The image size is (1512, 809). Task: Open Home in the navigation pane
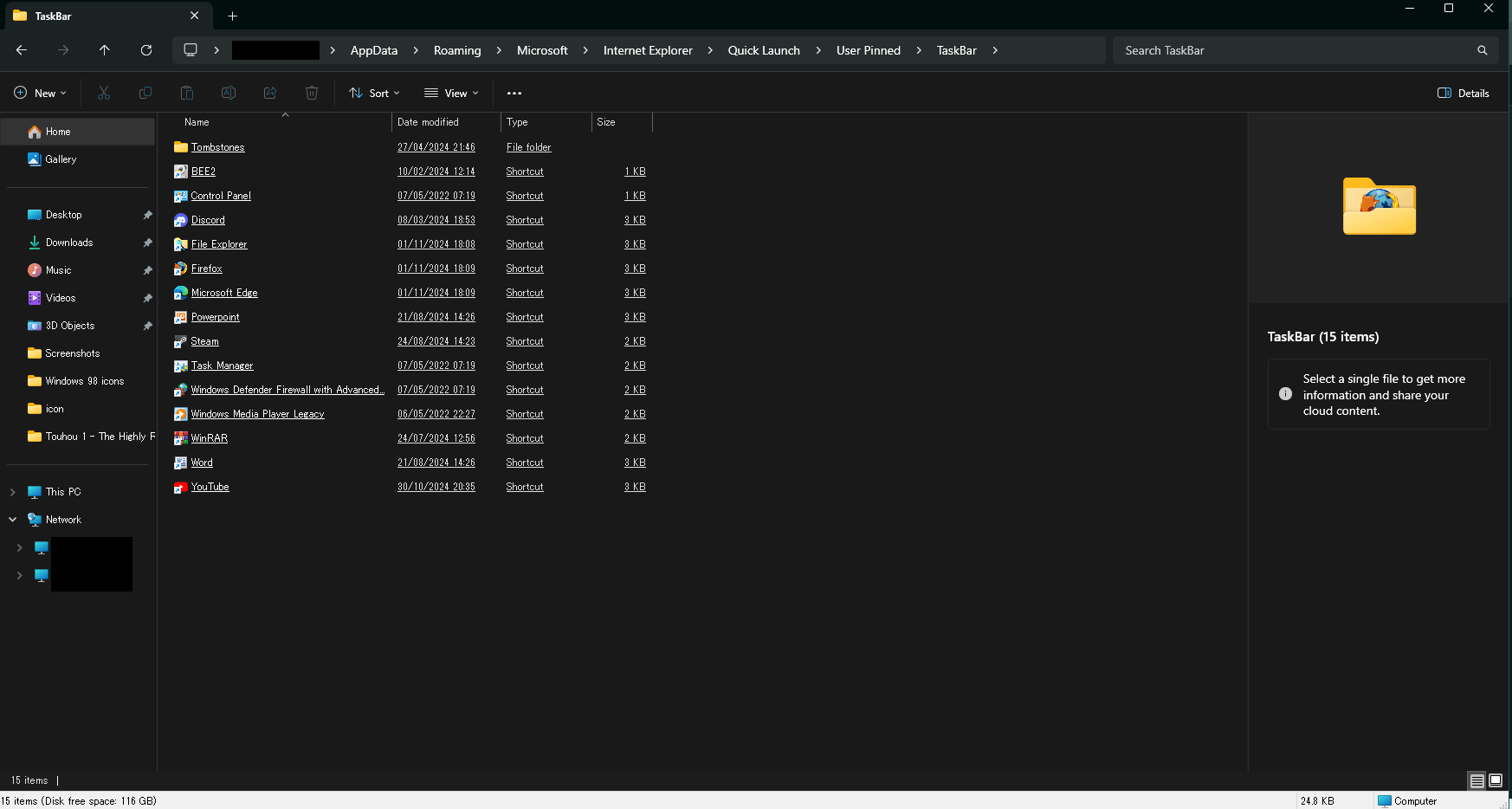point(78,132)
